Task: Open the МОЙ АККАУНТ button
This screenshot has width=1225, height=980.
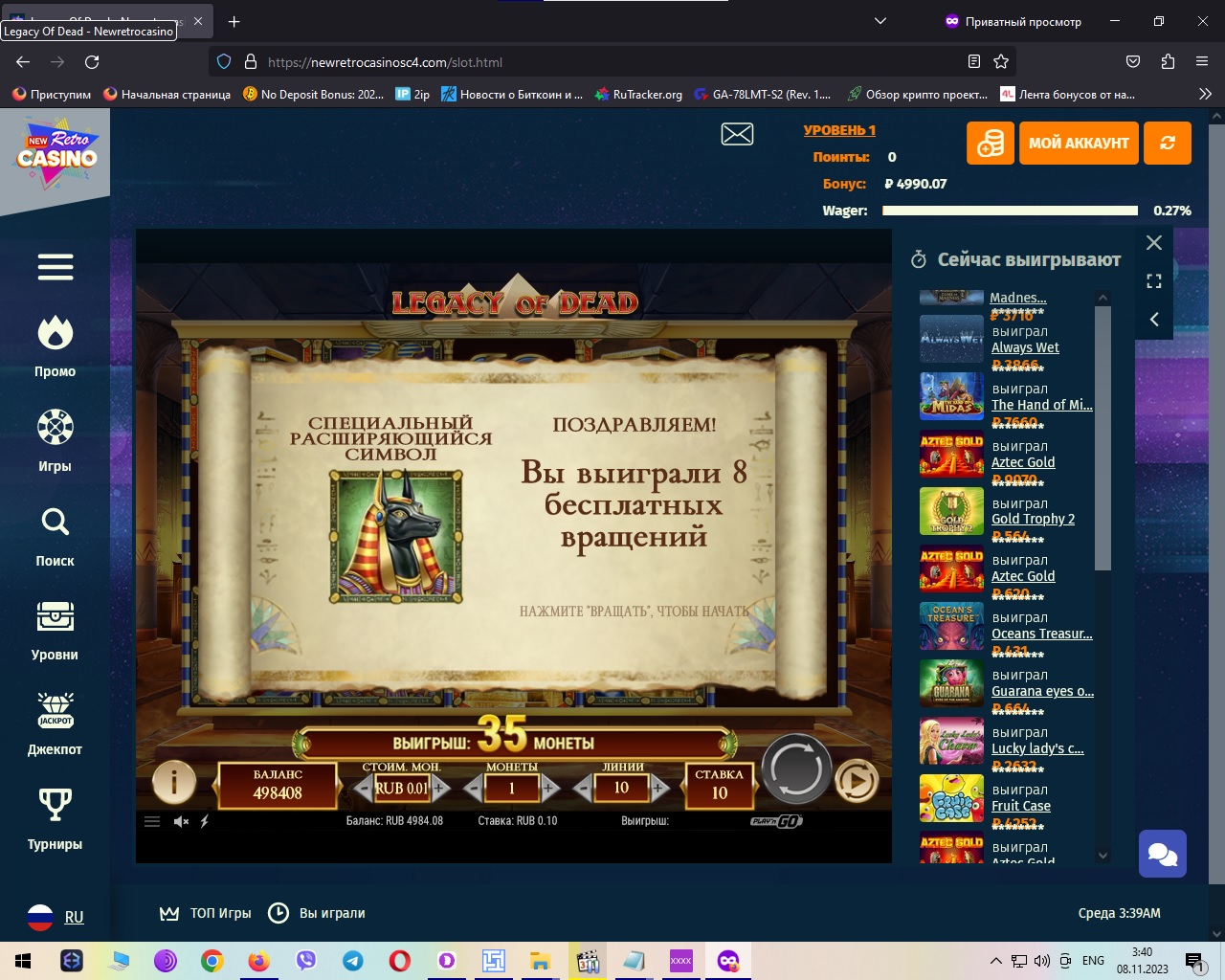Action: [1079, 143]
